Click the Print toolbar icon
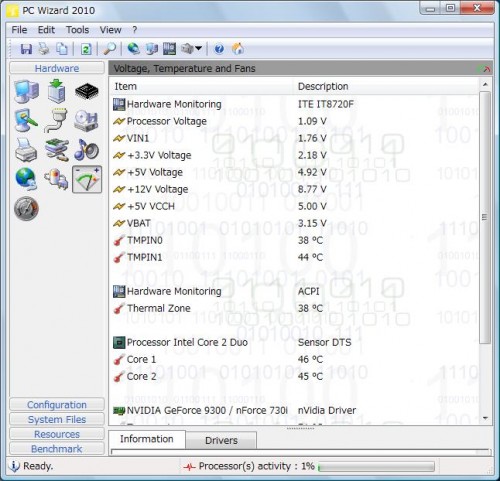The height and width of the screenshot is (481, 500). tap(44, 49)
